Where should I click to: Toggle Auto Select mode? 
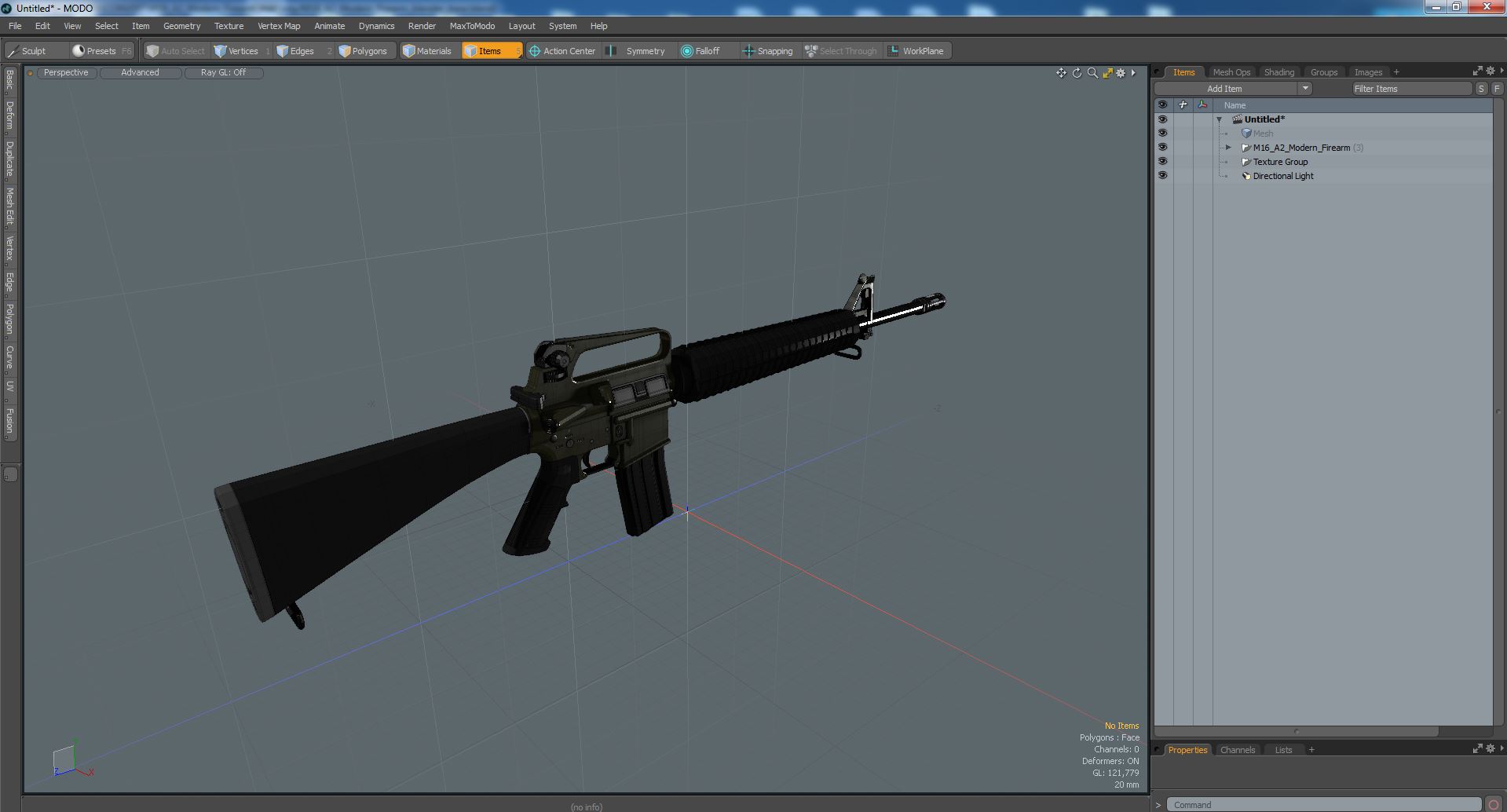176,51
